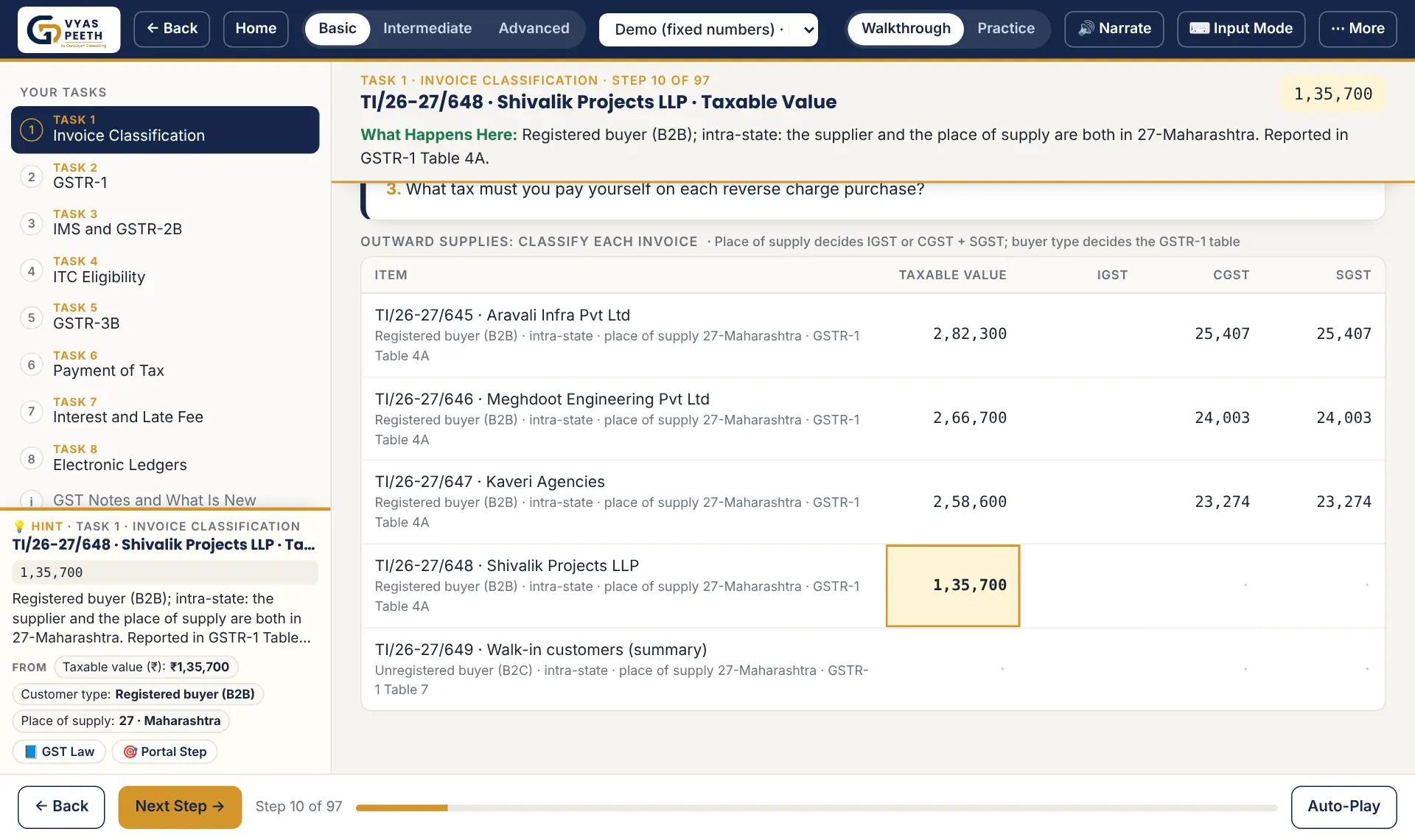1415x840 pixels.
Task: Open Task 2 GSTR-1
Action: pos(165,177)
